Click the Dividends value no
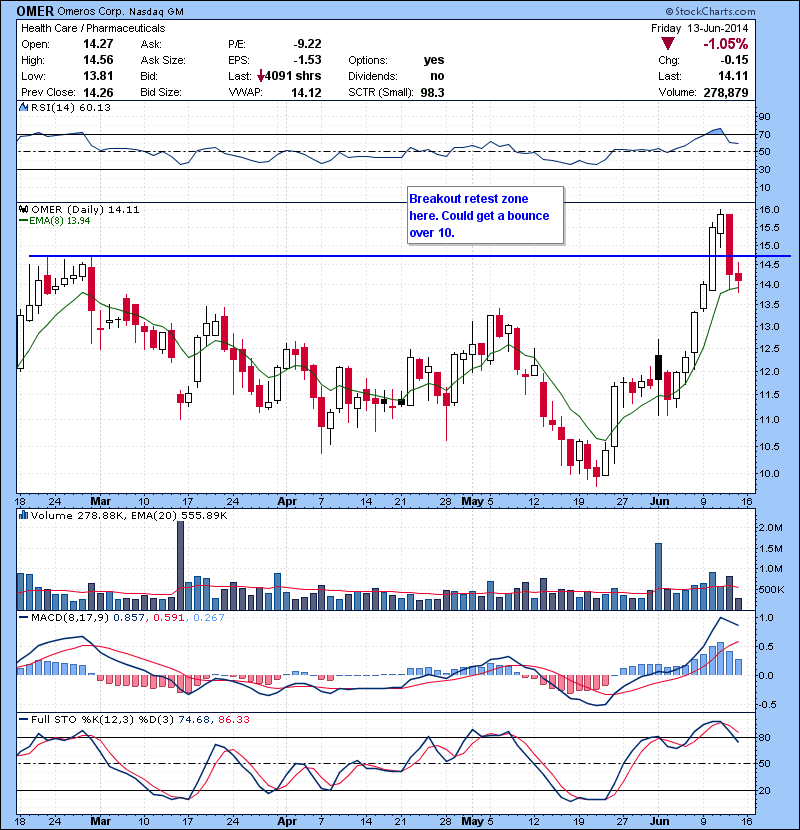800x830 pixels. (437, 76)
